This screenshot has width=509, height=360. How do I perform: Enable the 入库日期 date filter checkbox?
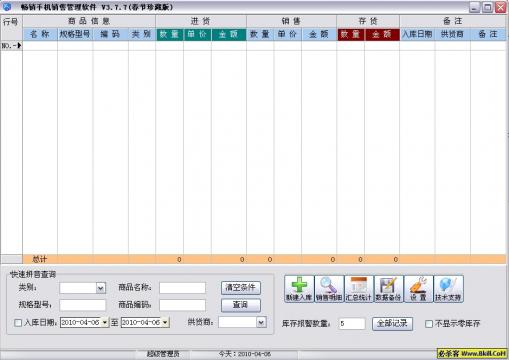point(18,323)
